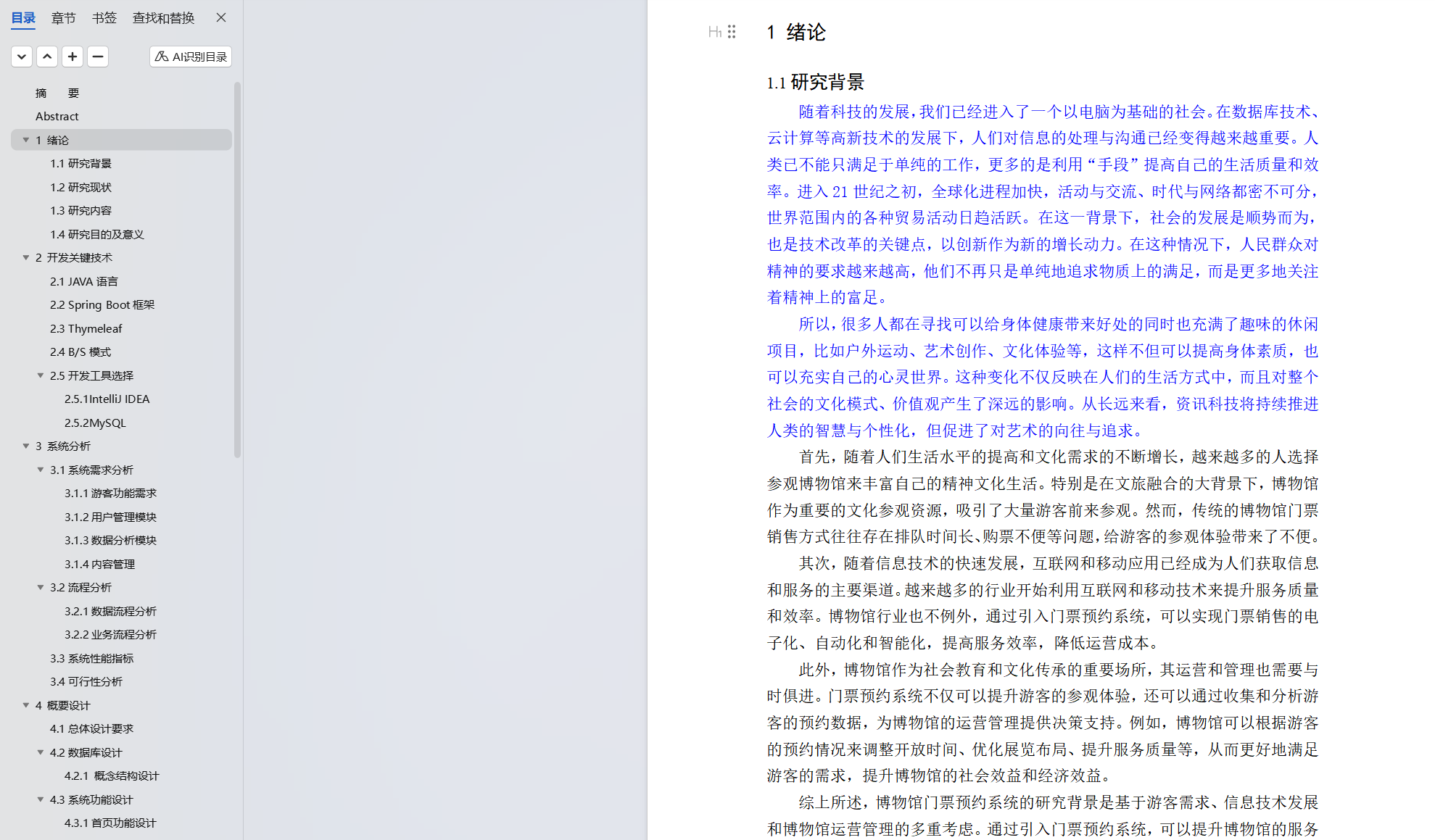
Task: Click the drag handle dots beside heading
Action: pyautogui.click(x=732, y=32)
